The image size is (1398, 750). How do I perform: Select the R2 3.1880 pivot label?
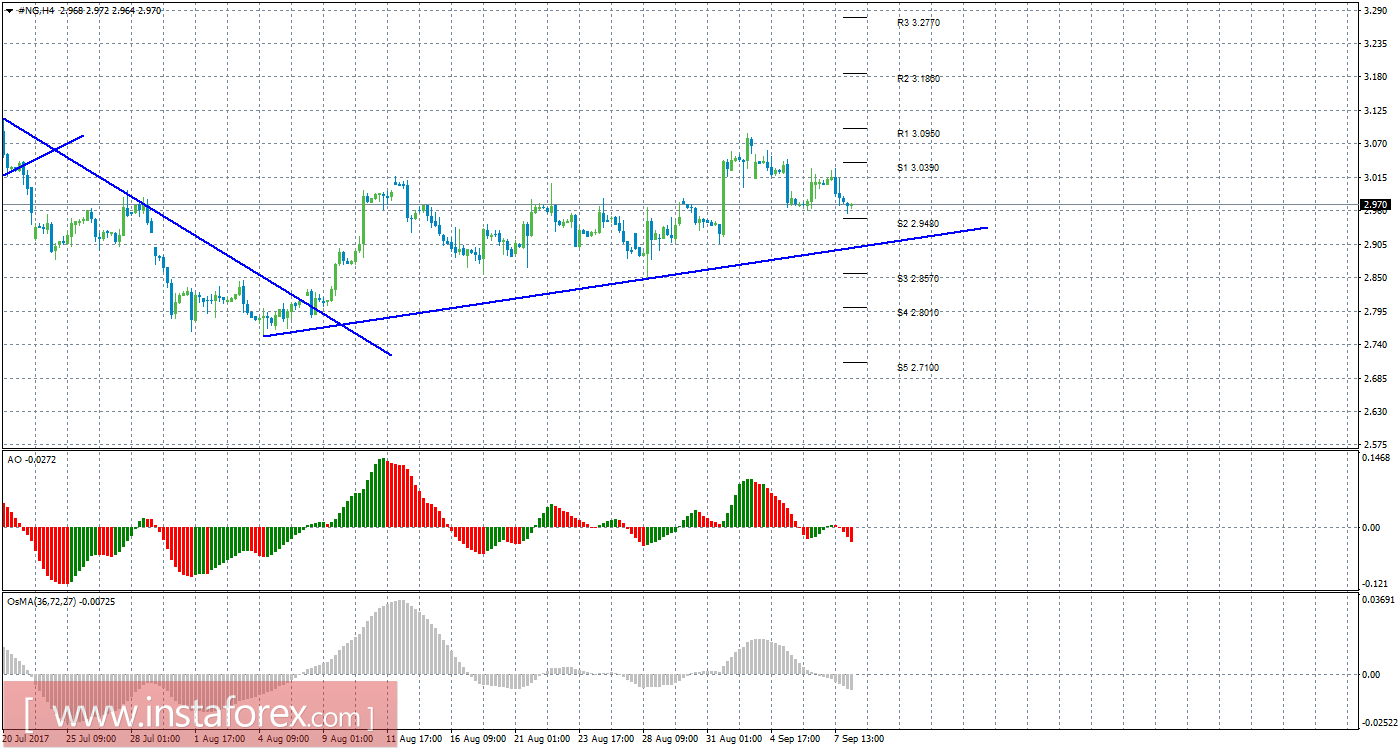pos(918,78)
